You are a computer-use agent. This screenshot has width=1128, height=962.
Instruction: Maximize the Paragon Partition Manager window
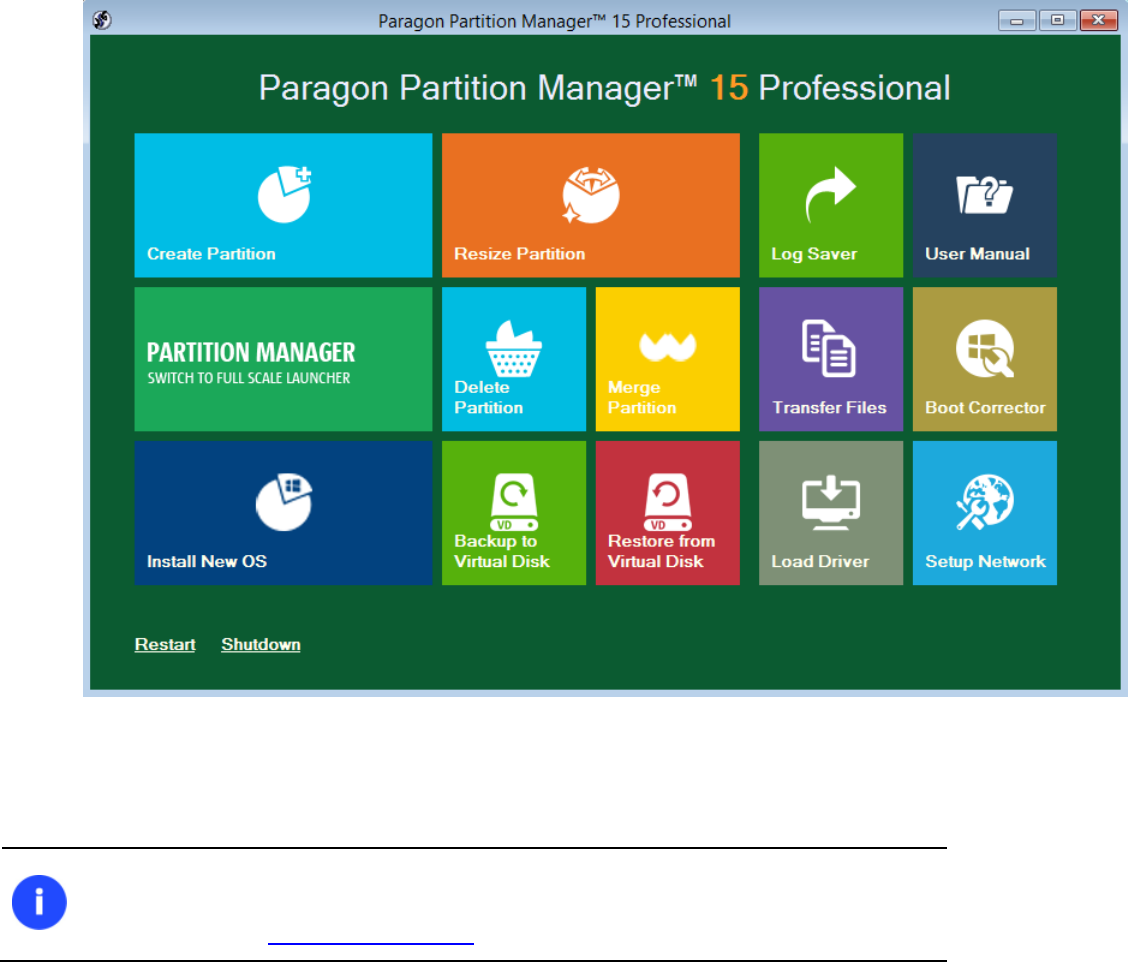(1058, 20)
